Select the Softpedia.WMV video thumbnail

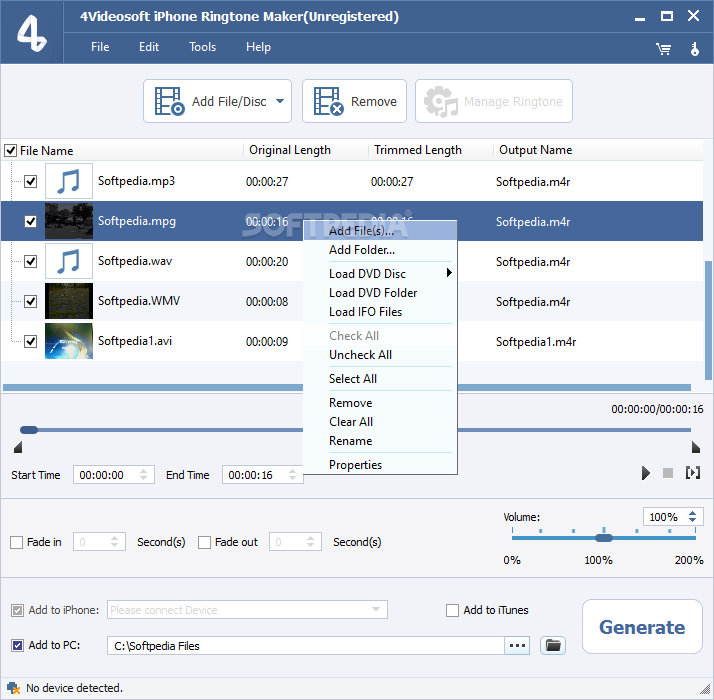[69, 301]
